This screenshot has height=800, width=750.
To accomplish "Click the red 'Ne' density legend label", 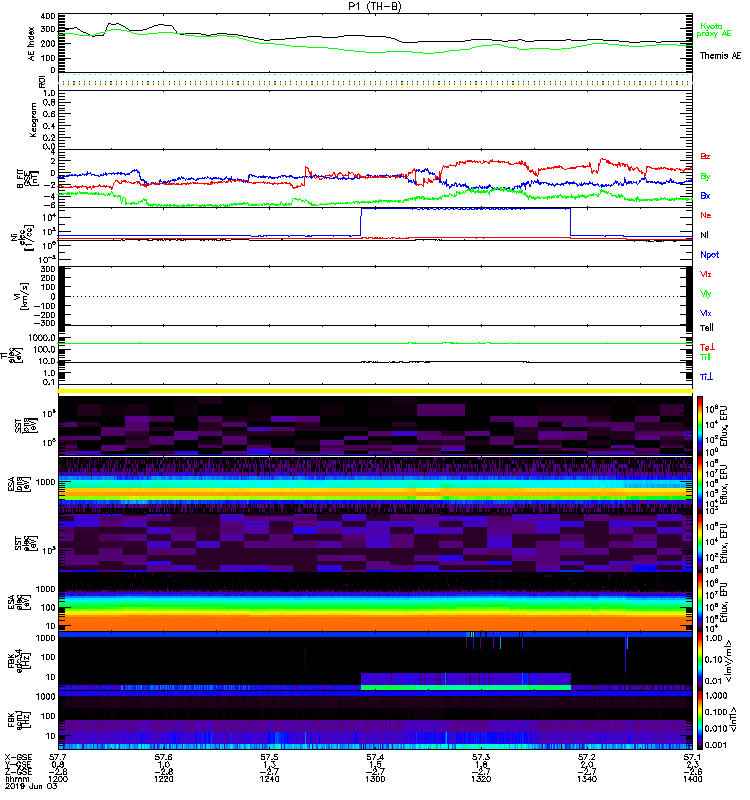I will tap(706, 215).
